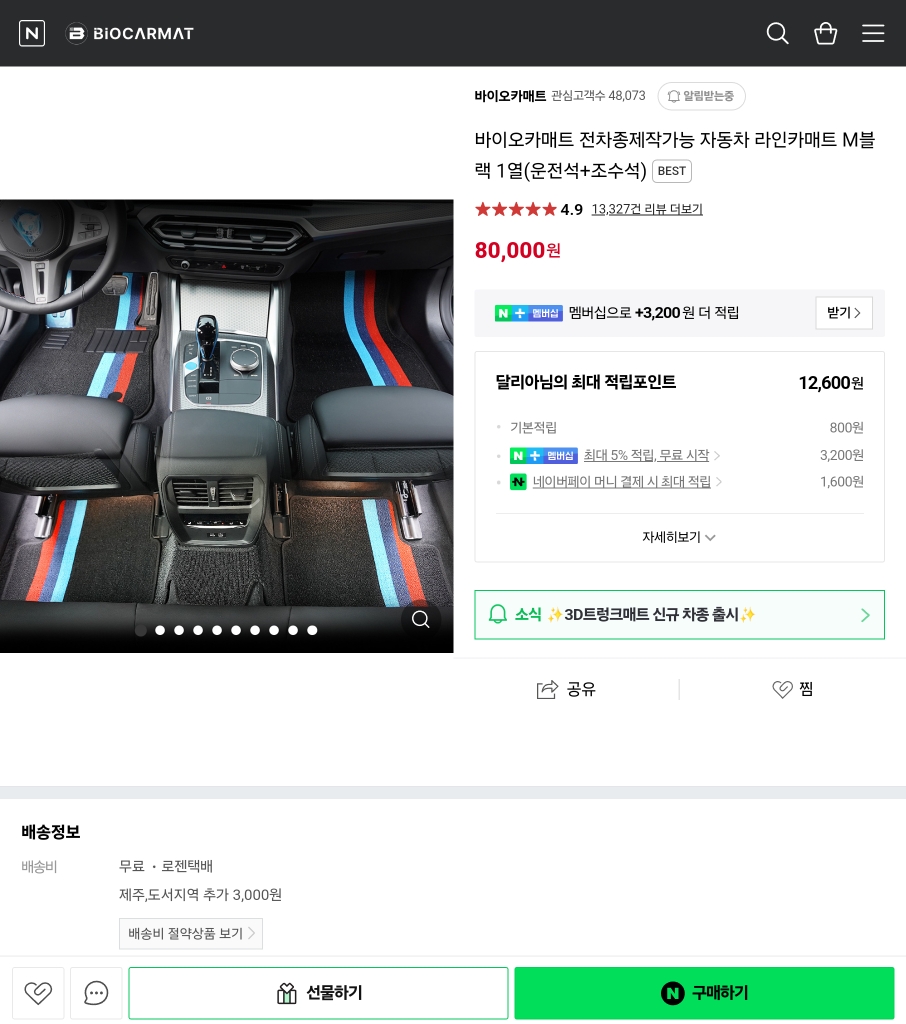906x1024 pixels.
Task: Click the car mat product photo
Action: (227, 426)
